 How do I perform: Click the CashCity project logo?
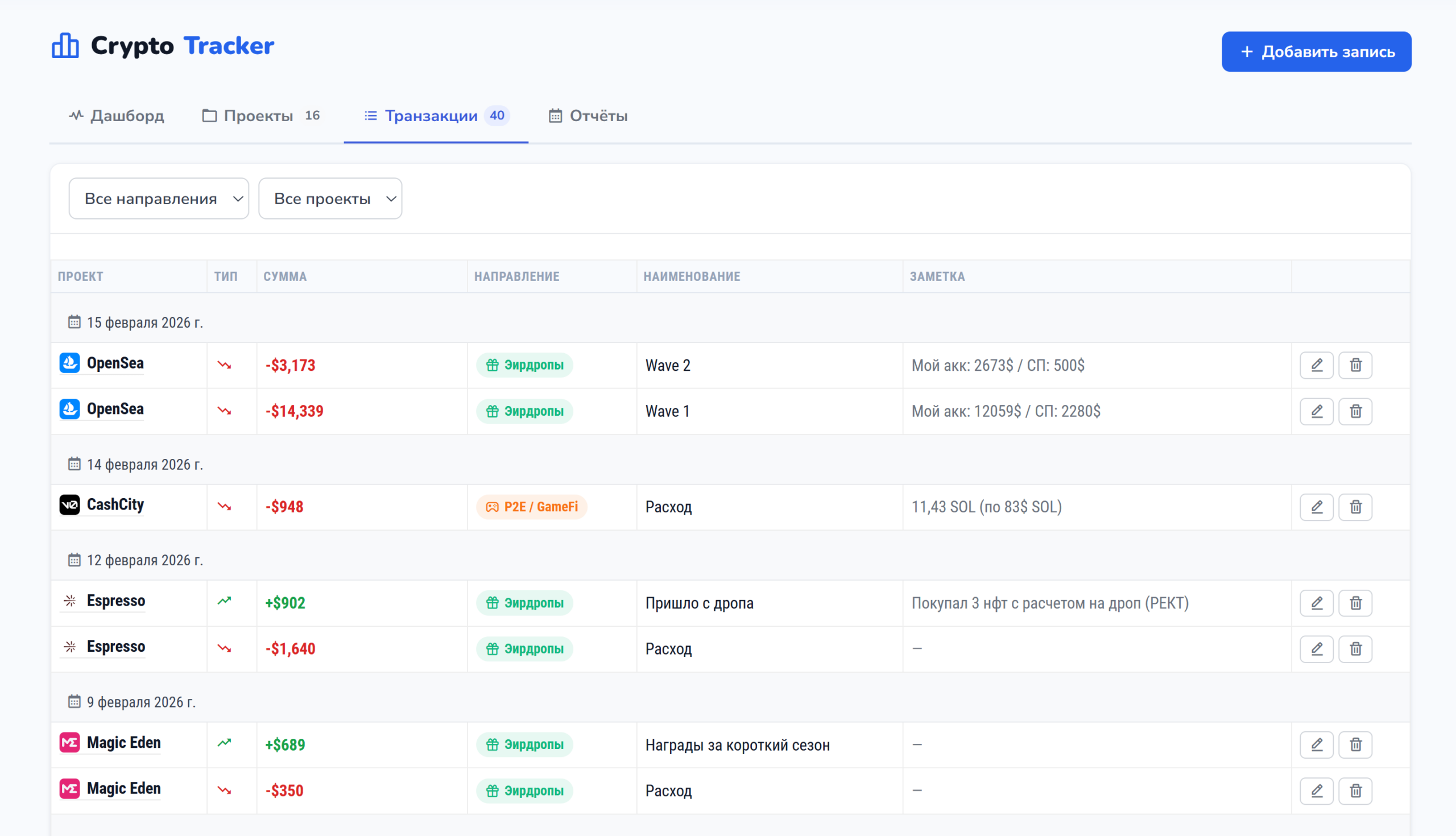coord(70,505)
